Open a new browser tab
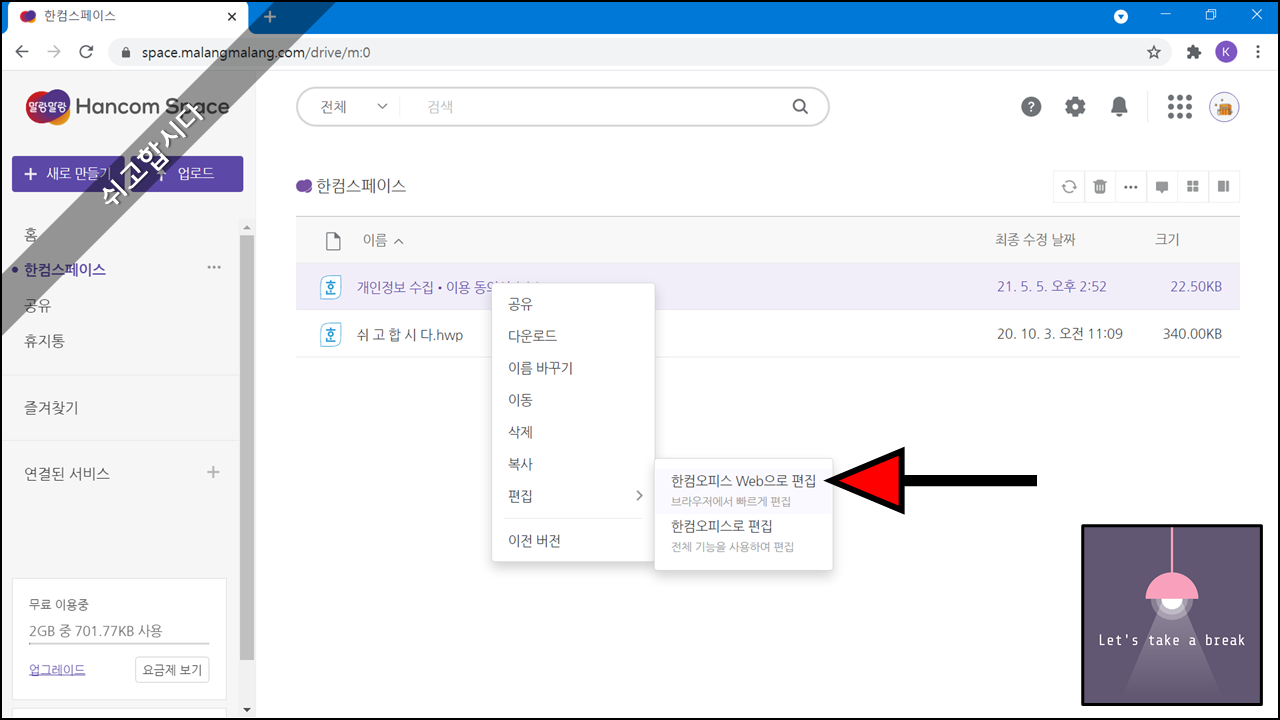This screenshot has height=720, width=1280. 270,17
